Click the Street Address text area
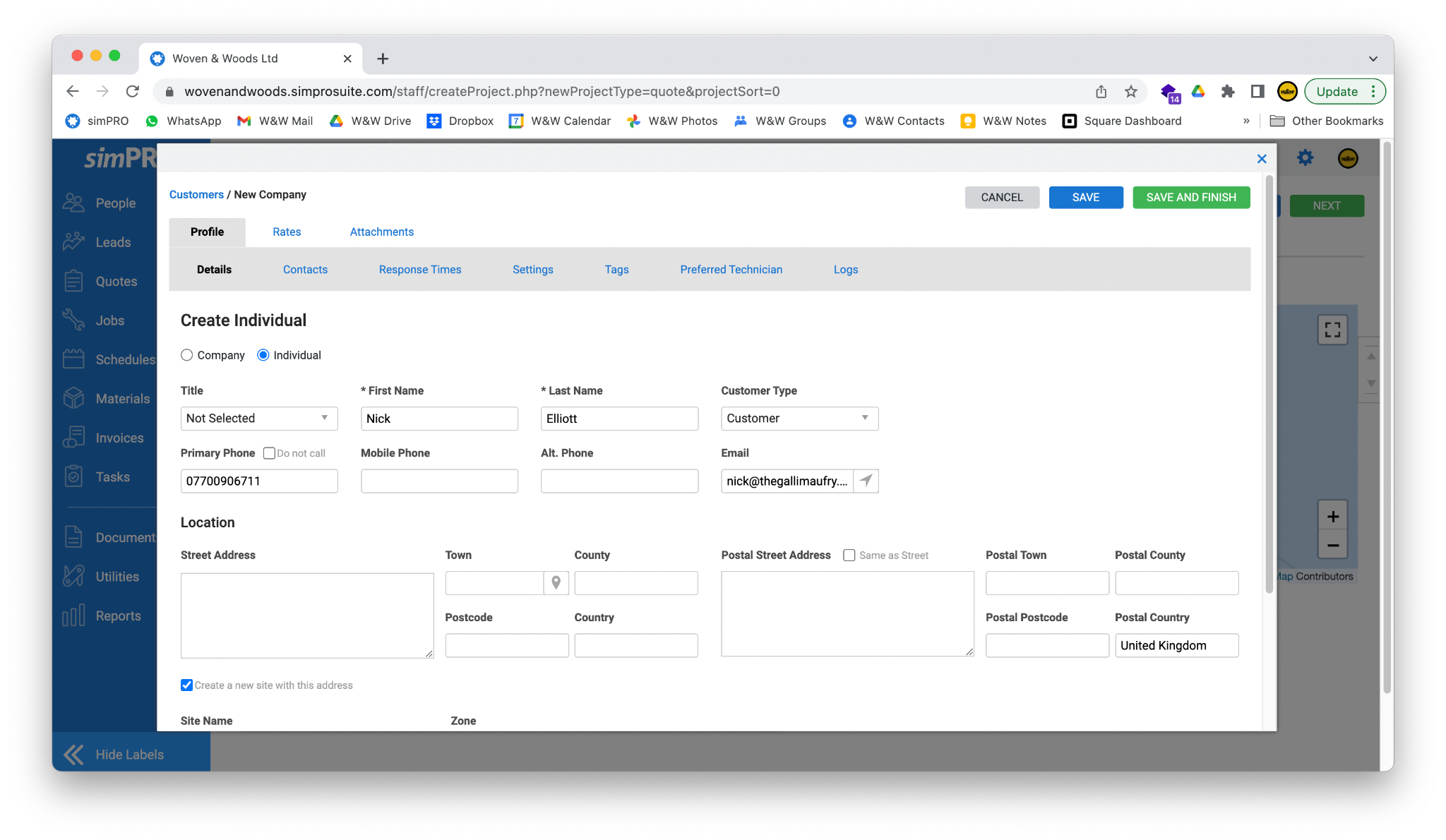Viewport: 1446px width, 840px height. 307,616
